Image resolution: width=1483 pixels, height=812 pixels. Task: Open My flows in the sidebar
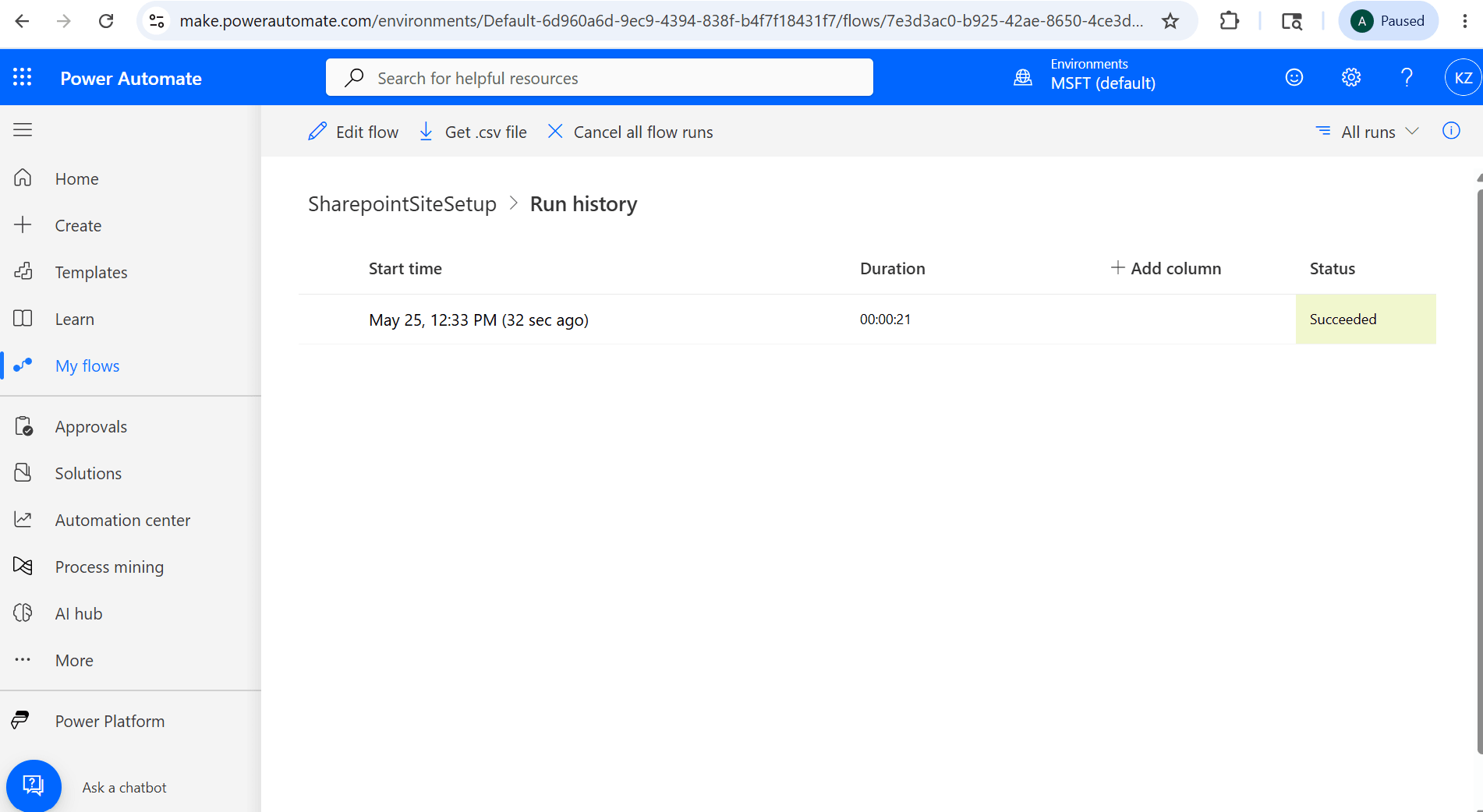point(87,365)
